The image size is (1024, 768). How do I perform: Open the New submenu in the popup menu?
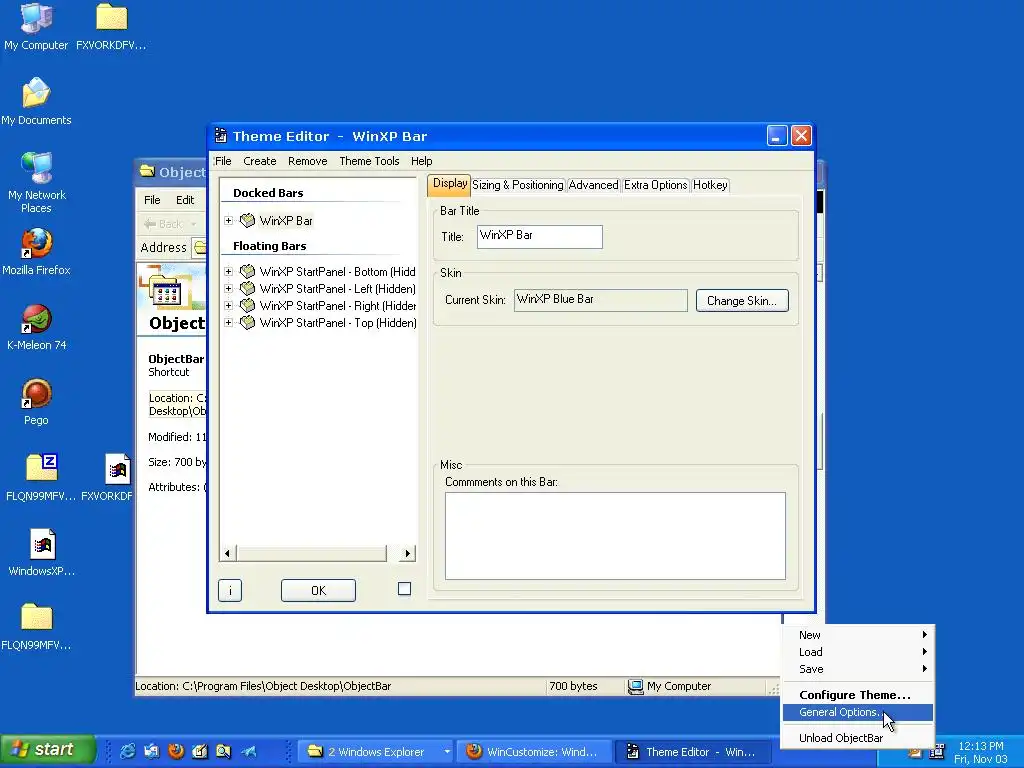click(858, 635)
